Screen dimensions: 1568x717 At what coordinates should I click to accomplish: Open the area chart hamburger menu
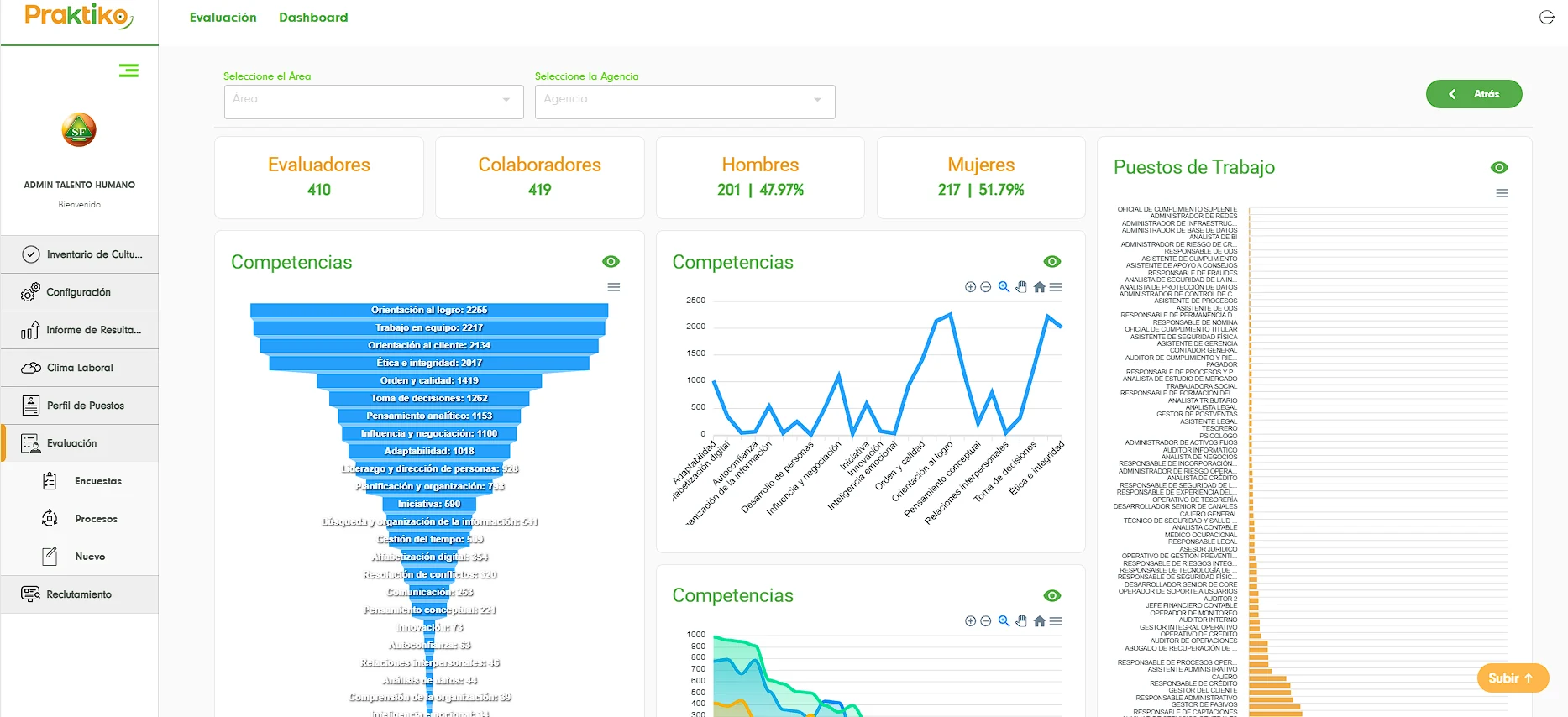[1056, 621]
